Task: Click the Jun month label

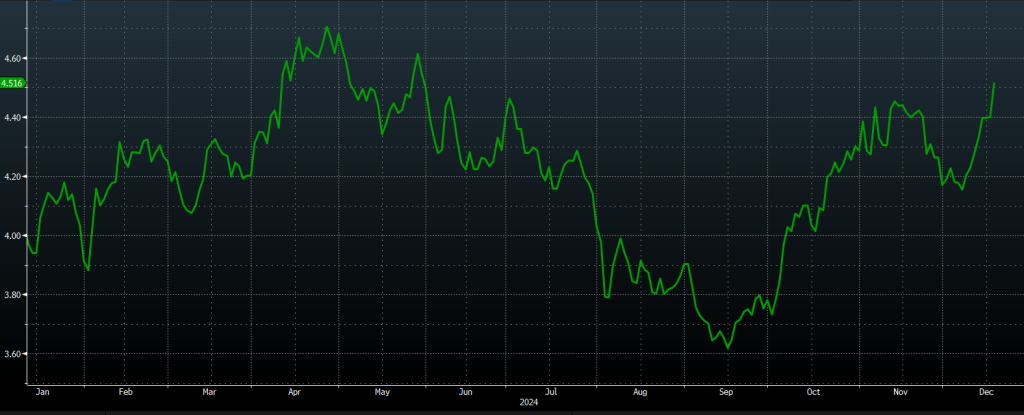Action: pyautogui.click(x=466, y=392)
